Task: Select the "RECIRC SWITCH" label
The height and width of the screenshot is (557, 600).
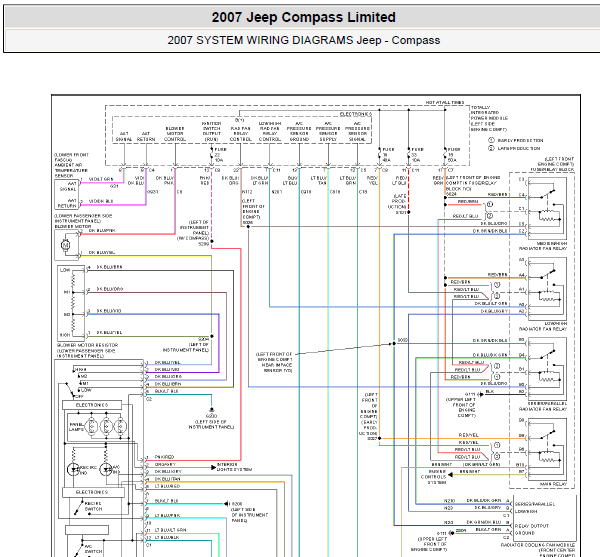Action: [x=93, y=506]
